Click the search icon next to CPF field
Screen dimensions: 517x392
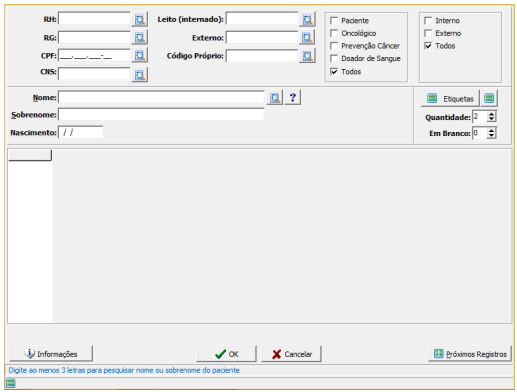pos(140,55)
